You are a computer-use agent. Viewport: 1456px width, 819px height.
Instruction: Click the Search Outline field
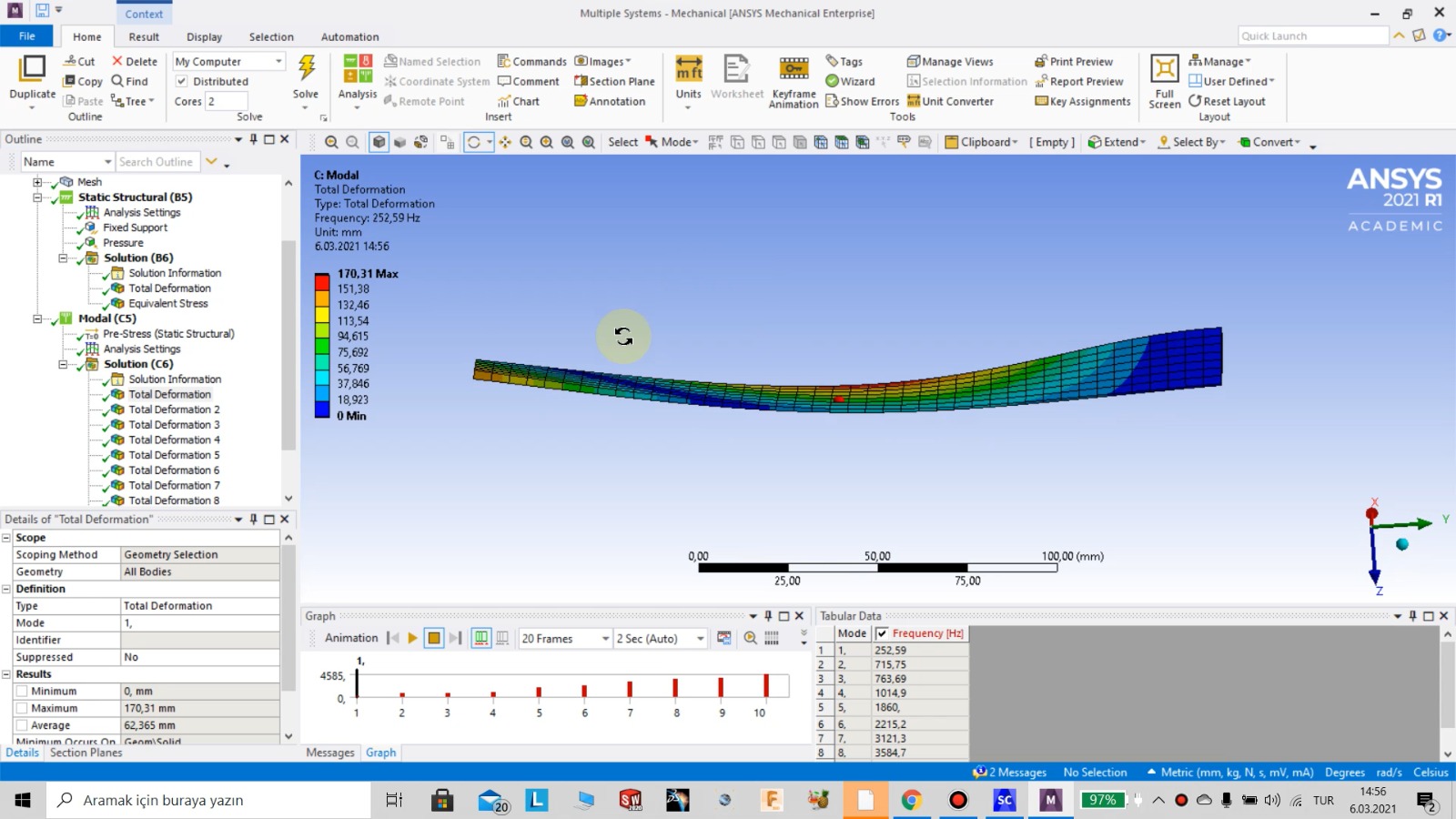(x=157, y=162)
